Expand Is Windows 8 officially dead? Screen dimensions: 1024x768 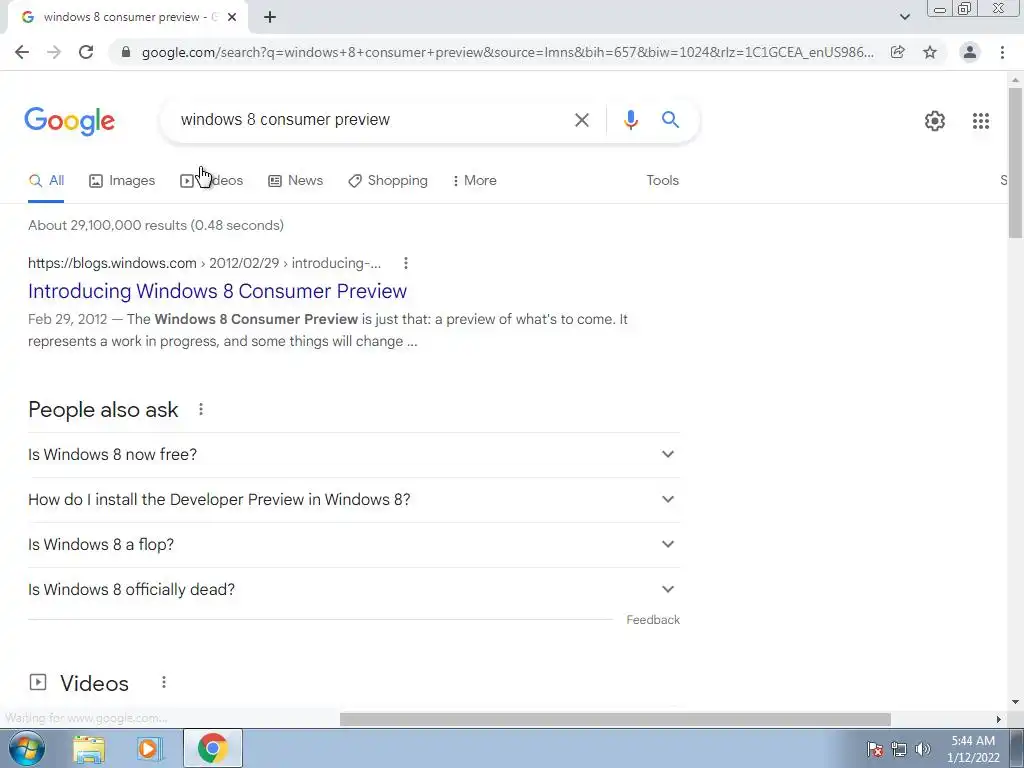[353, 590]
